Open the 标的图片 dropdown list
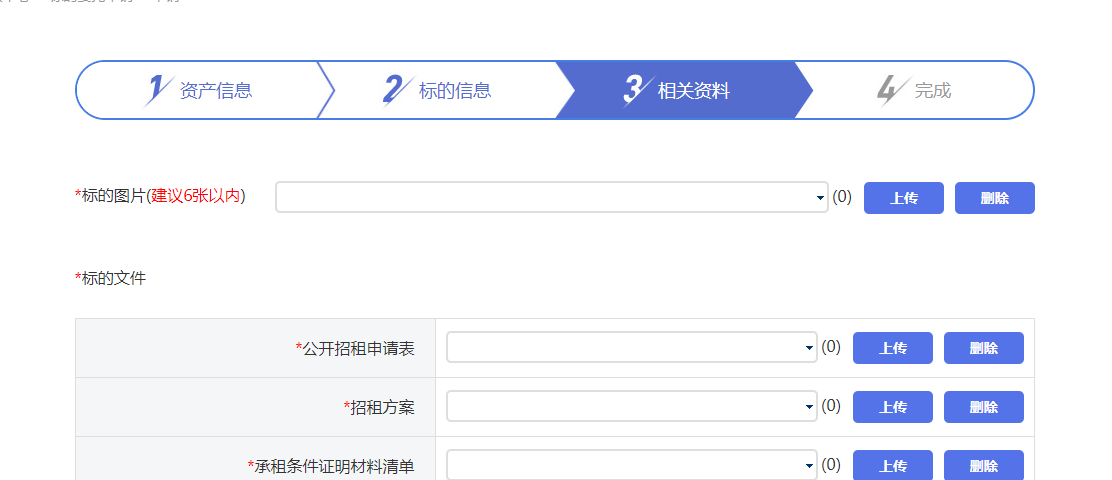Image resolution: width=1112 pixels, height=480 pixels. (551, 198)
